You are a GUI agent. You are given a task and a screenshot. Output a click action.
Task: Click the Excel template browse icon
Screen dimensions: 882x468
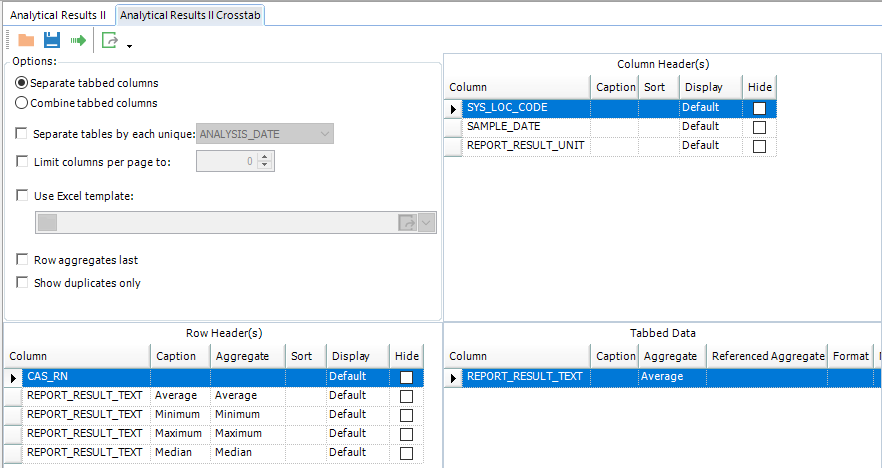click(x=407, y=223)
